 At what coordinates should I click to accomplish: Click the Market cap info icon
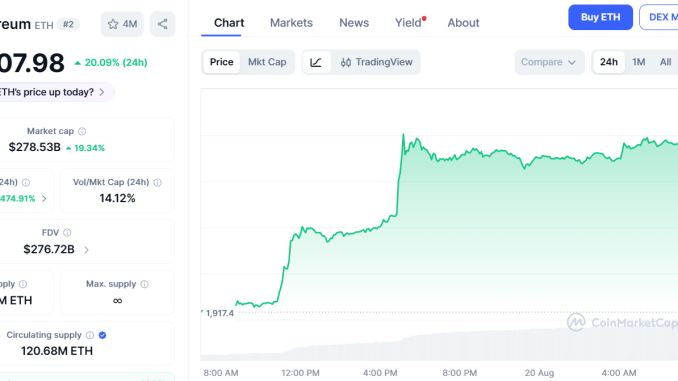pos(82,131)
